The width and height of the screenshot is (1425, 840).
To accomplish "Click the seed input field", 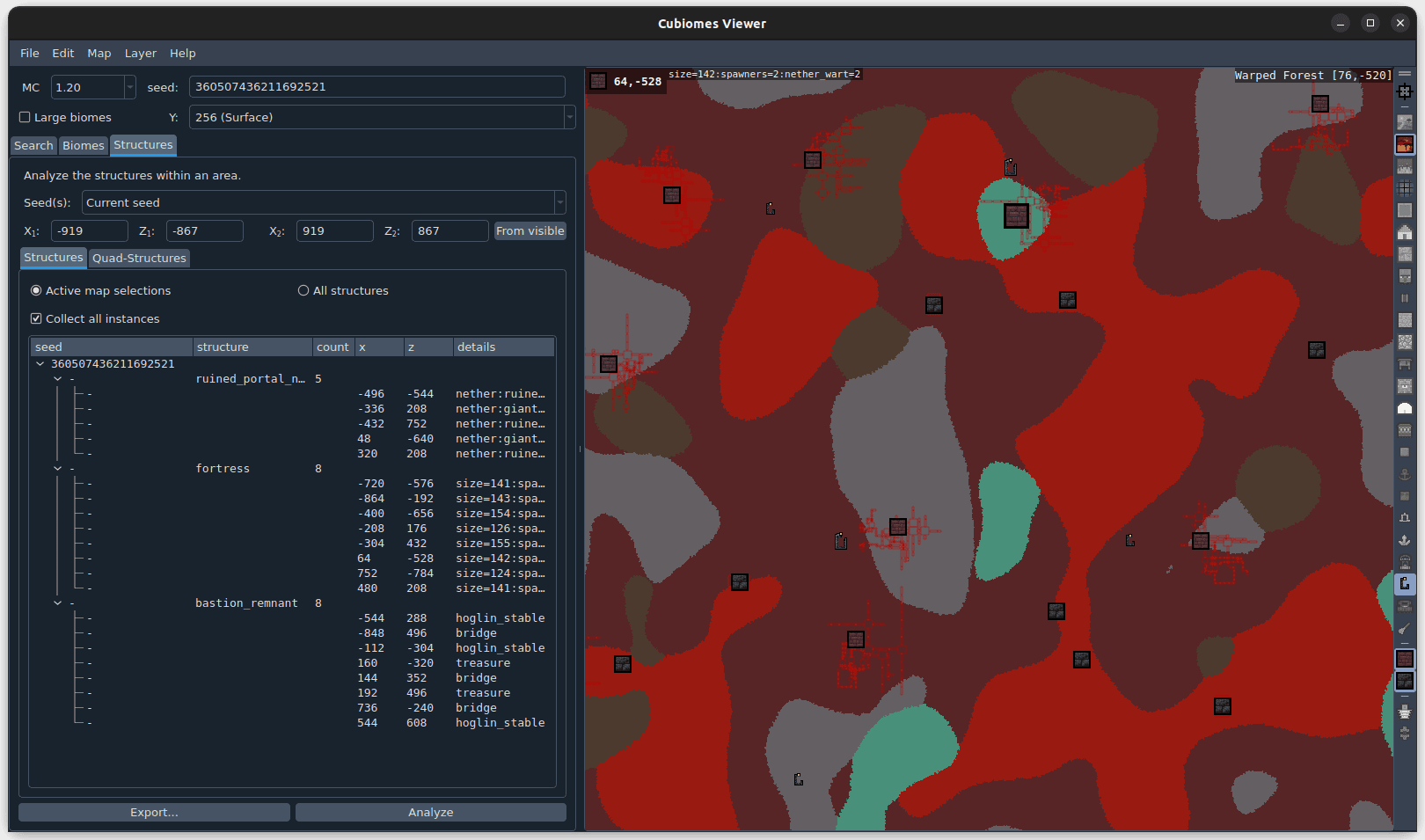I will 377,87.
